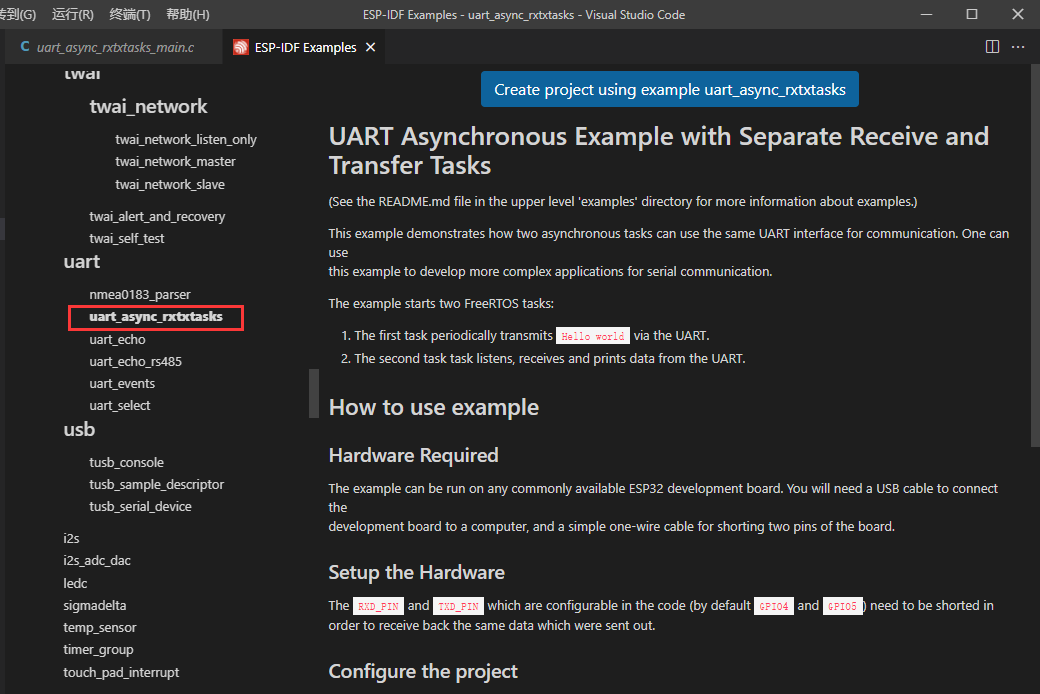Click the README pane vertical scrollbar
This screenshot has width=1040, height=694.
click(x=1035, y=256)
